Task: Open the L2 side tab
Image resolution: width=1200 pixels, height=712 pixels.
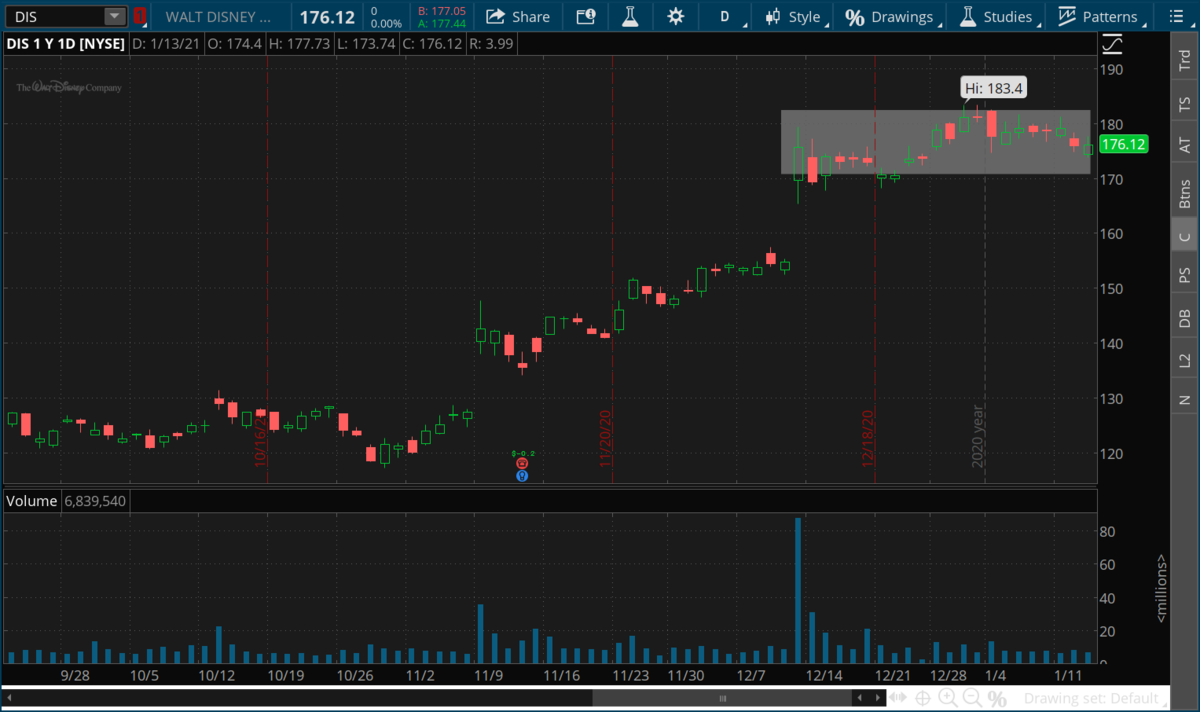Action: tap(1185, 359)
